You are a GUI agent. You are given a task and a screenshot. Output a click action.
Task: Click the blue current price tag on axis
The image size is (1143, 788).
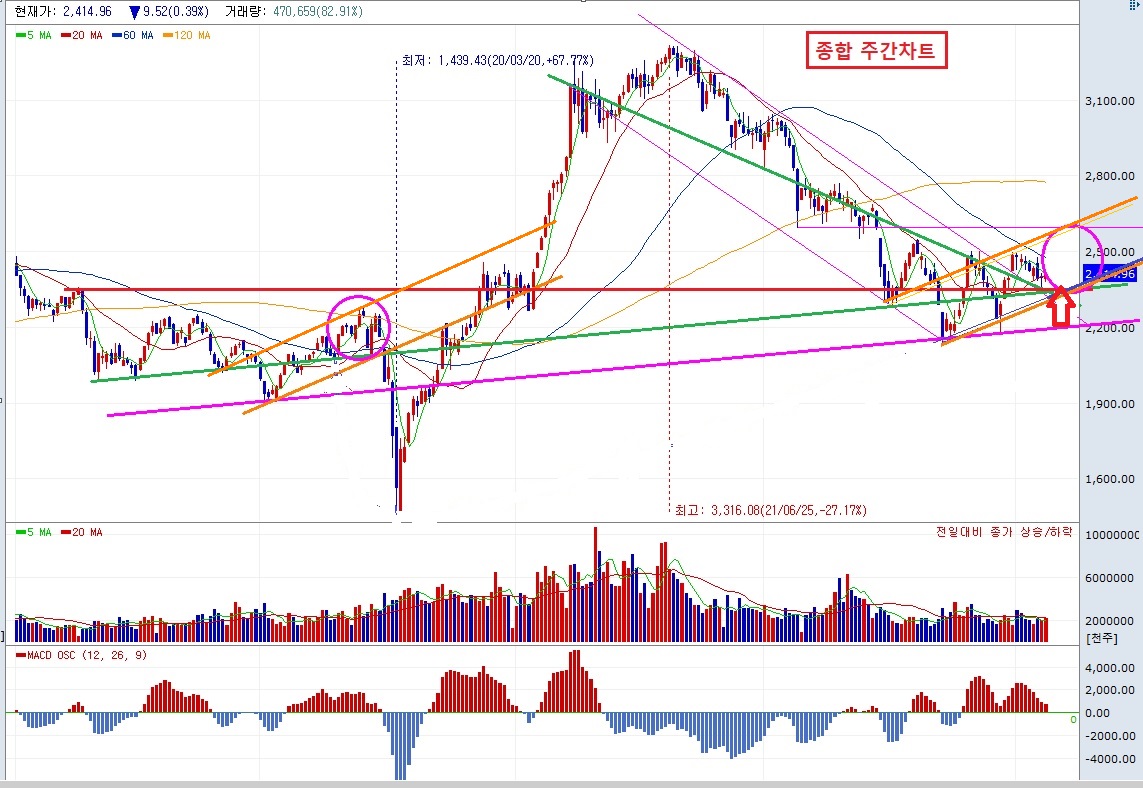(x=1109, y=274)
